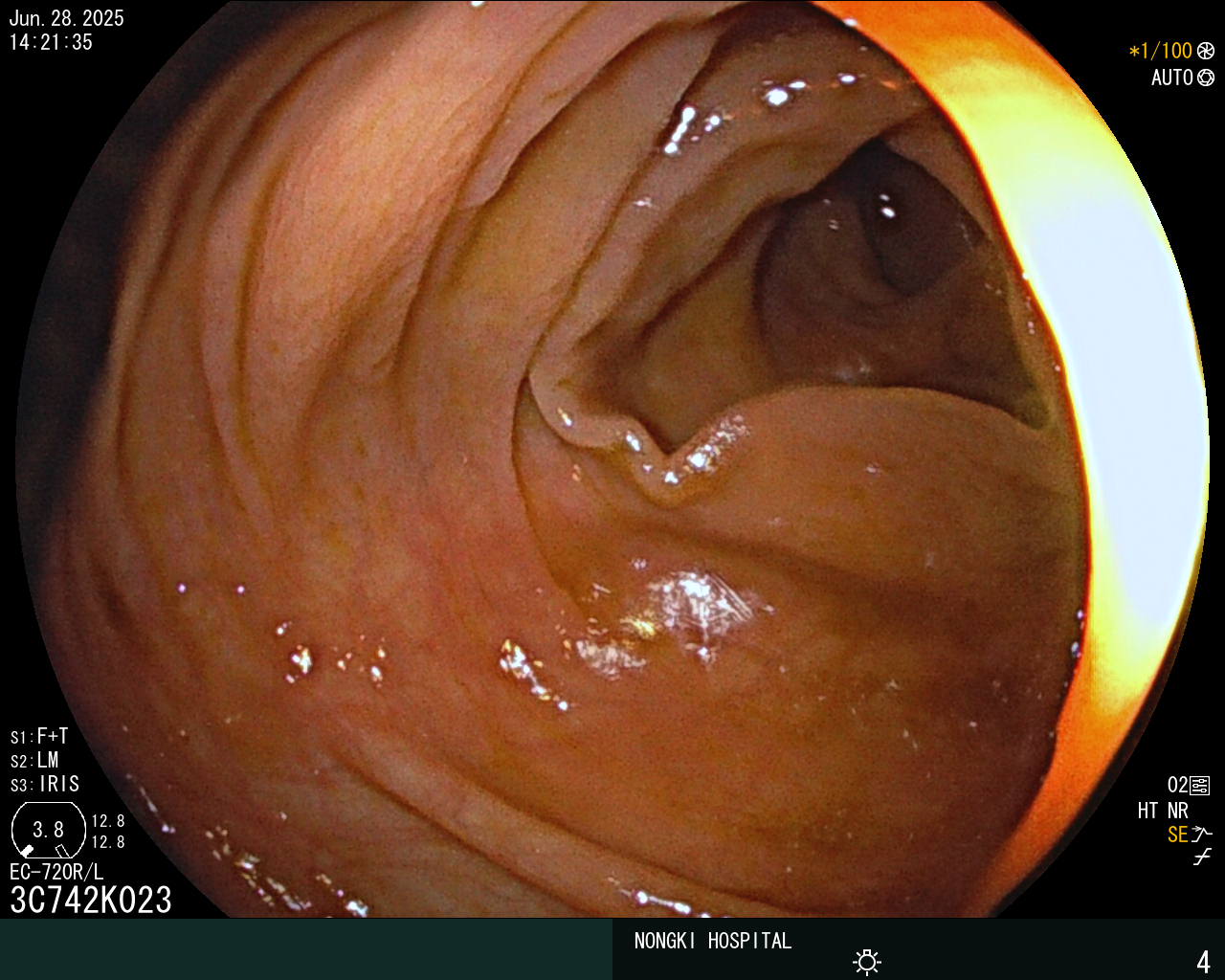Click the 'S1:F+T' switch assignment
Image resolution: width=1225 pixels, height=980 pixels.
[39, 736]
